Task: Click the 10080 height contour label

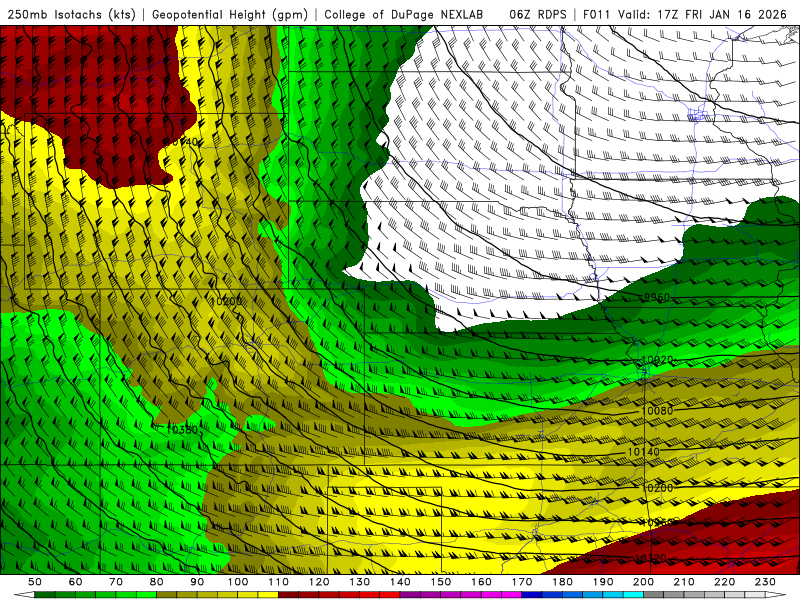Action: (x=657, y=411)
